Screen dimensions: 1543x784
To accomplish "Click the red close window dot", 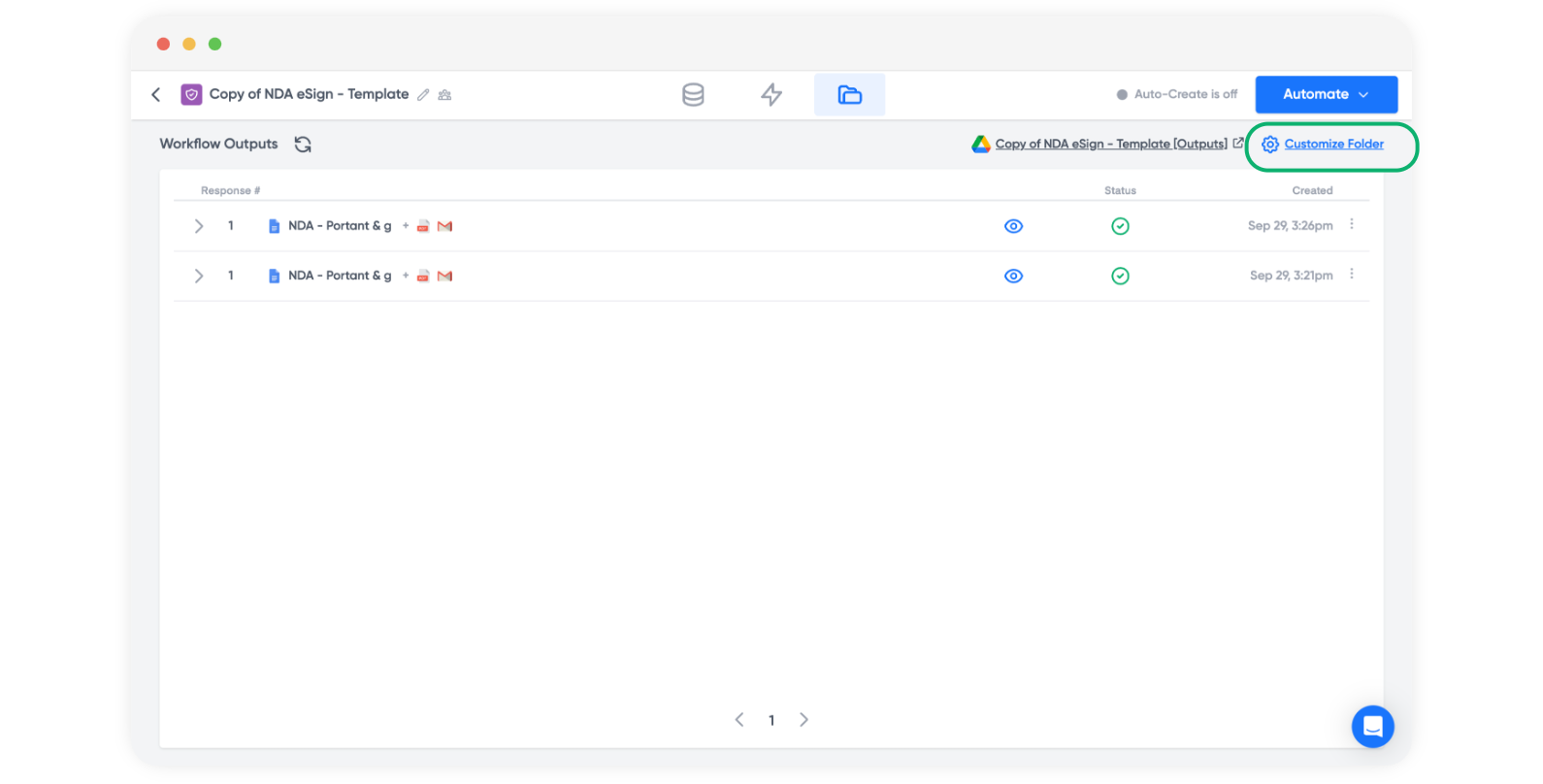I will point(163,44).
